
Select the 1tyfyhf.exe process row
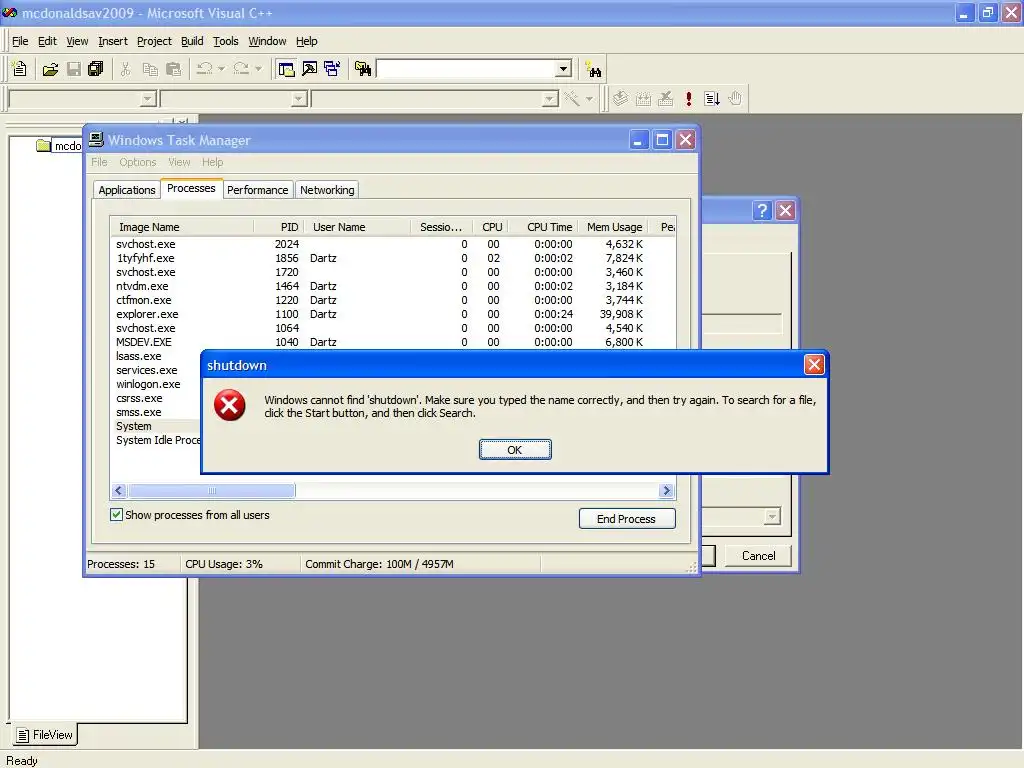click(x=392, y=258)
